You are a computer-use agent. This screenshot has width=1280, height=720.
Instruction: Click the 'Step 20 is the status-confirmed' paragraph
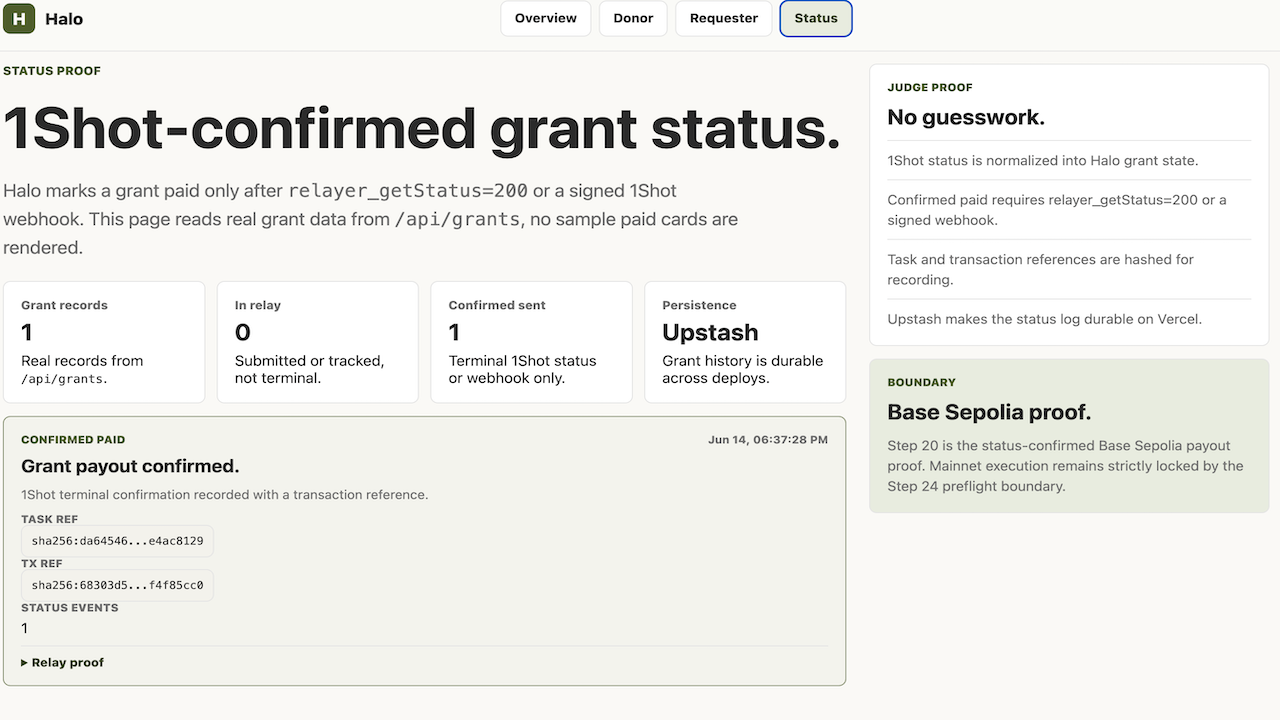click(x=1066, y=466)
